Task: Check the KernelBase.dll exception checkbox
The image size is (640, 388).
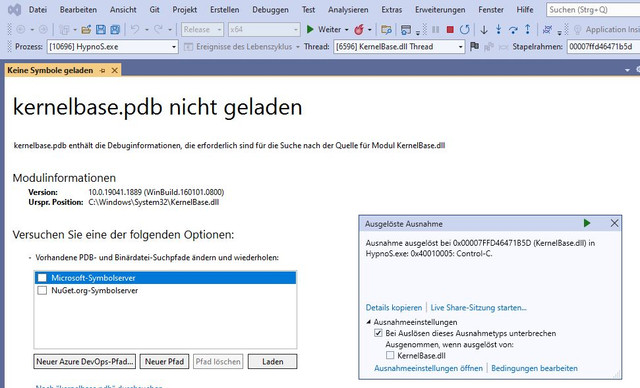Action: [390, 355]
